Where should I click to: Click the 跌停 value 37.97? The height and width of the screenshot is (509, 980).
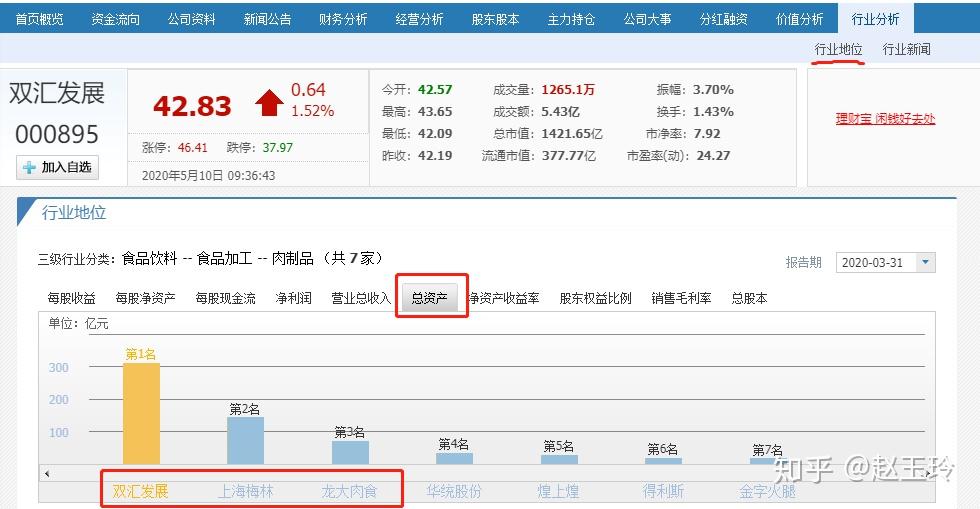[278, 148]
